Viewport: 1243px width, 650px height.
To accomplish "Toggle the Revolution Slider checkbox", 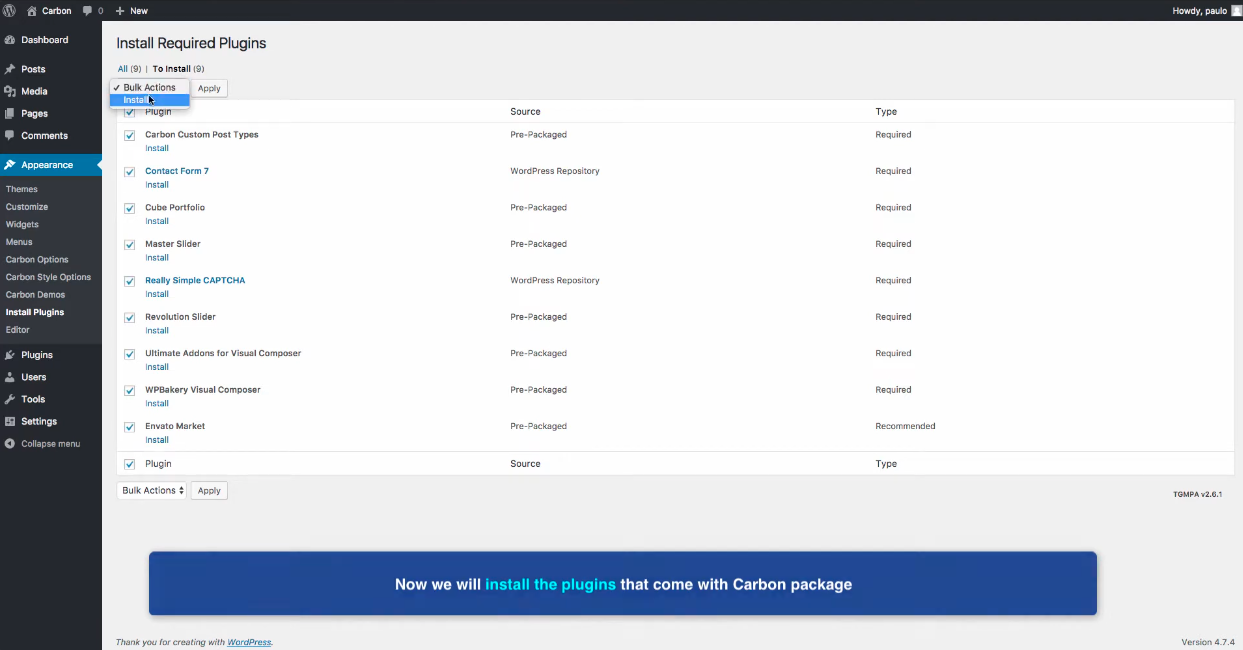I will 129,318.
